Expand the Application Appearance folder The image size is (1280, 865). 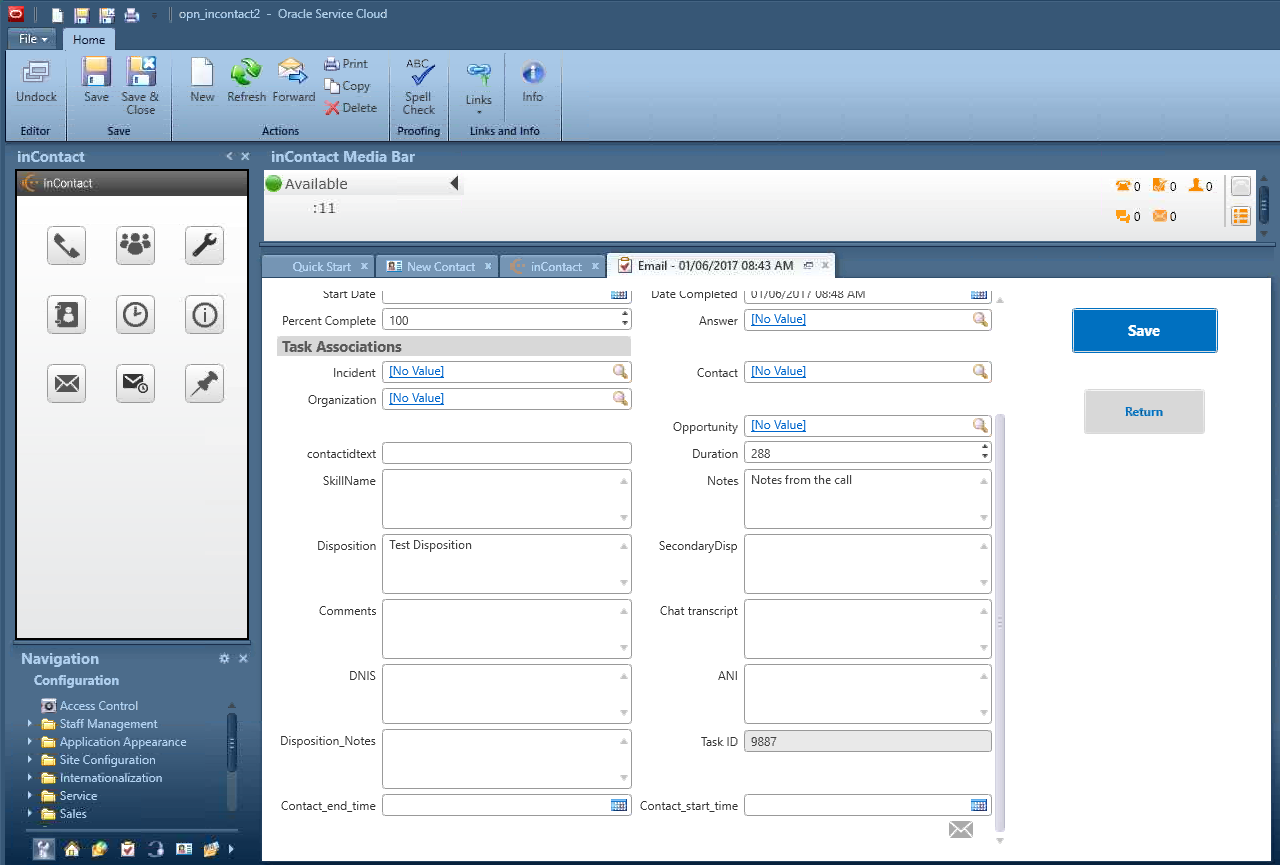coord(29,742)
